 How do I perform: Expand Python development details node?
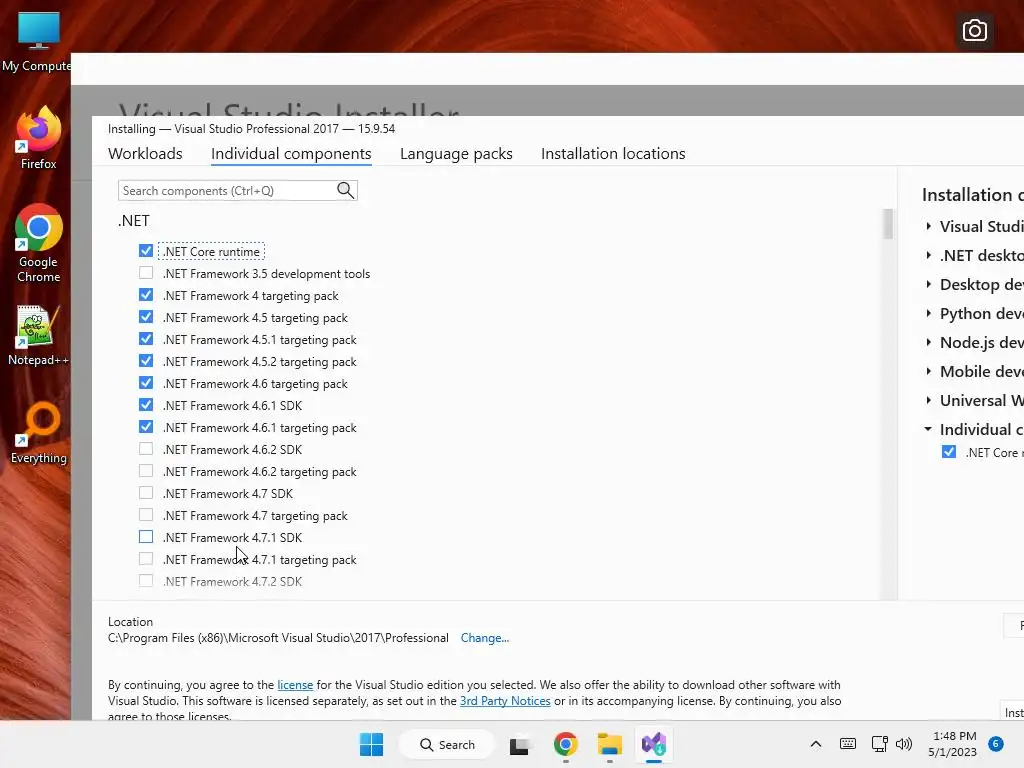click(929, 313)
